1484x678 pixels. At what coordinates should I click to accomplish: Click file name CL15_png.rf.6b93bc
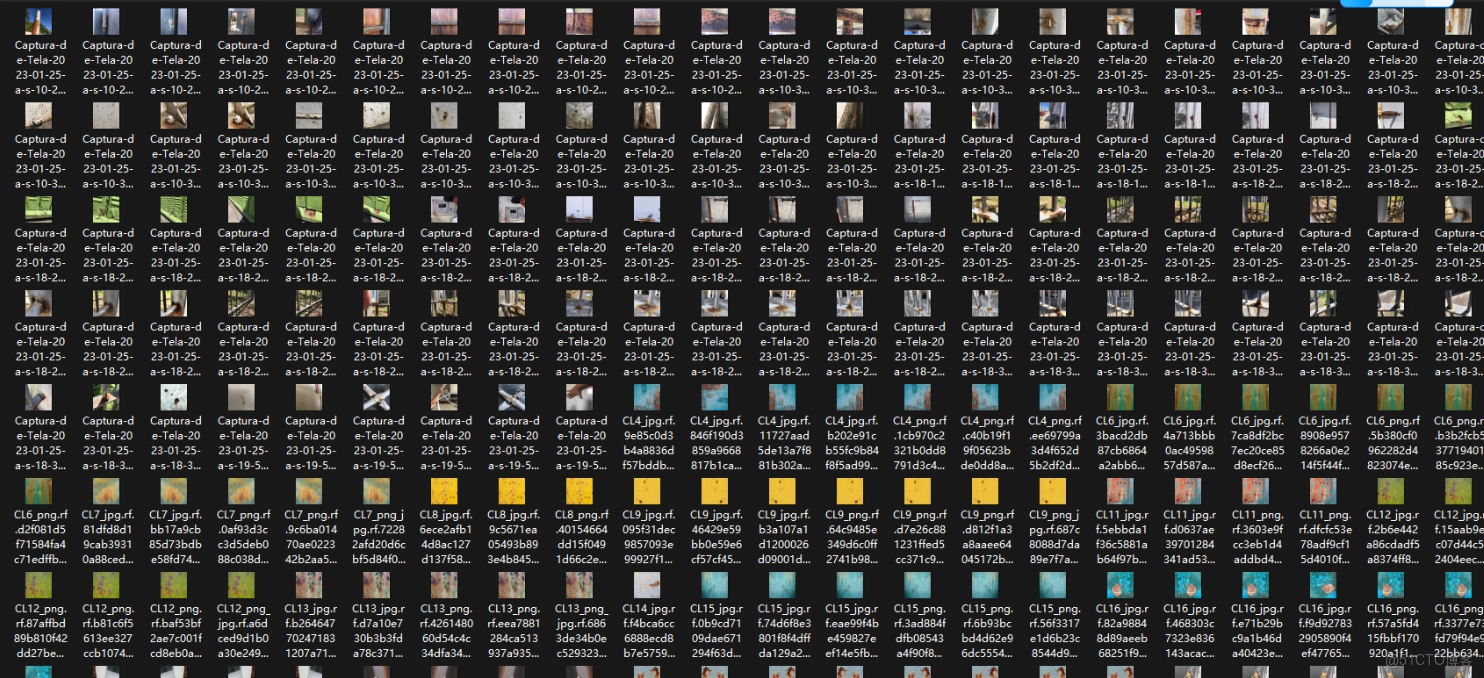(987, 631)
